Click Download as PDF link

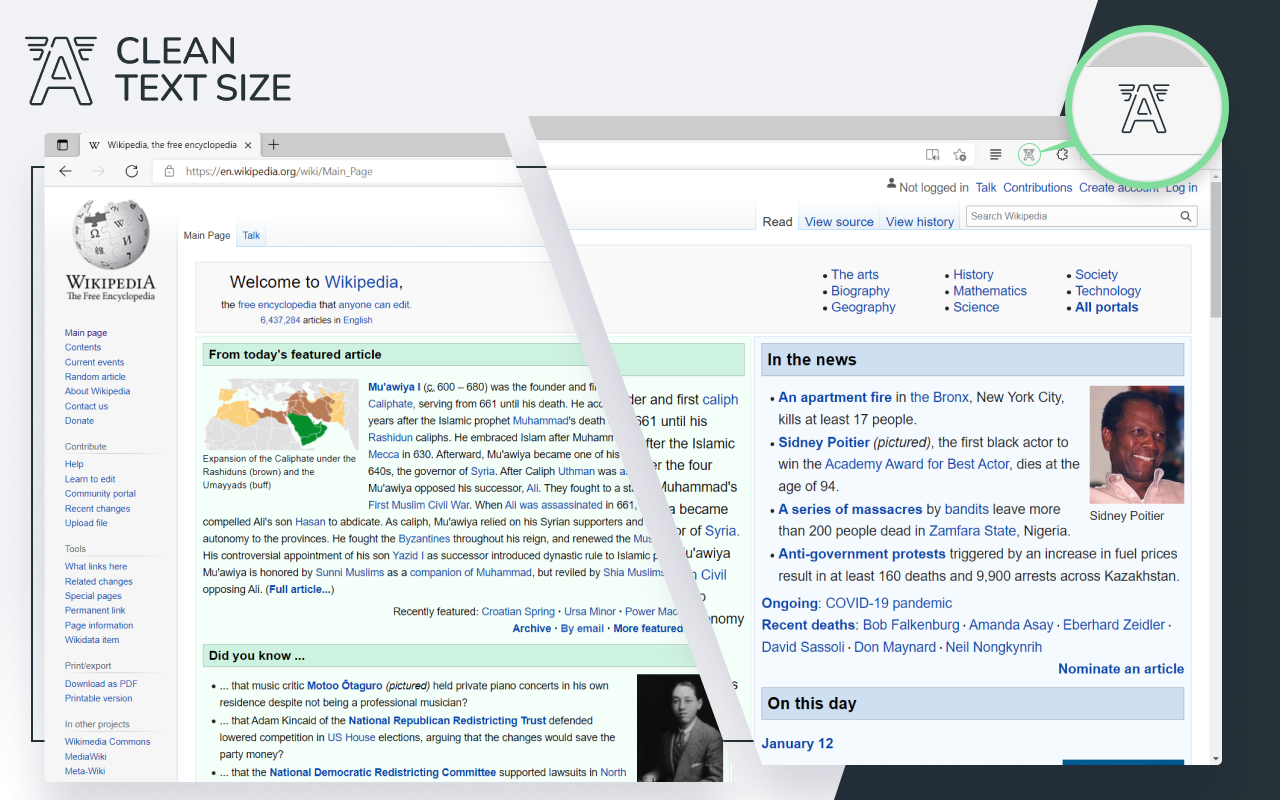pyautogui.click(x=101, y=684)
